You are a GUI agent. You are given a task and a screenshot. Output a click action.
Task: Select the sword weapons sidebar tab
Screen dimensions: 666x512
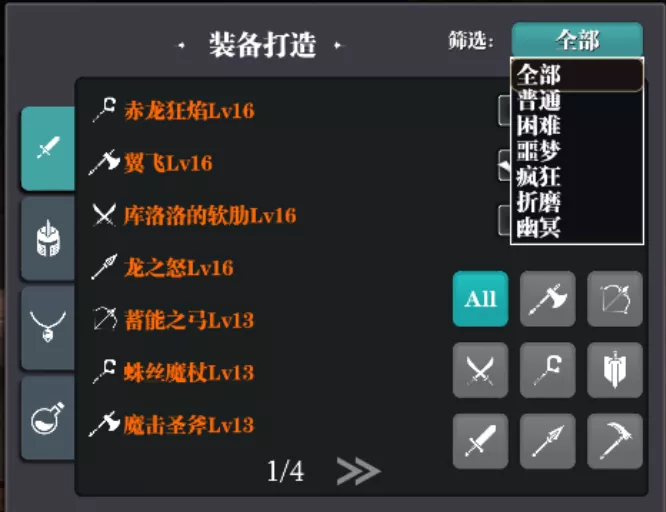pyautogui.click(x=48, y=148)
